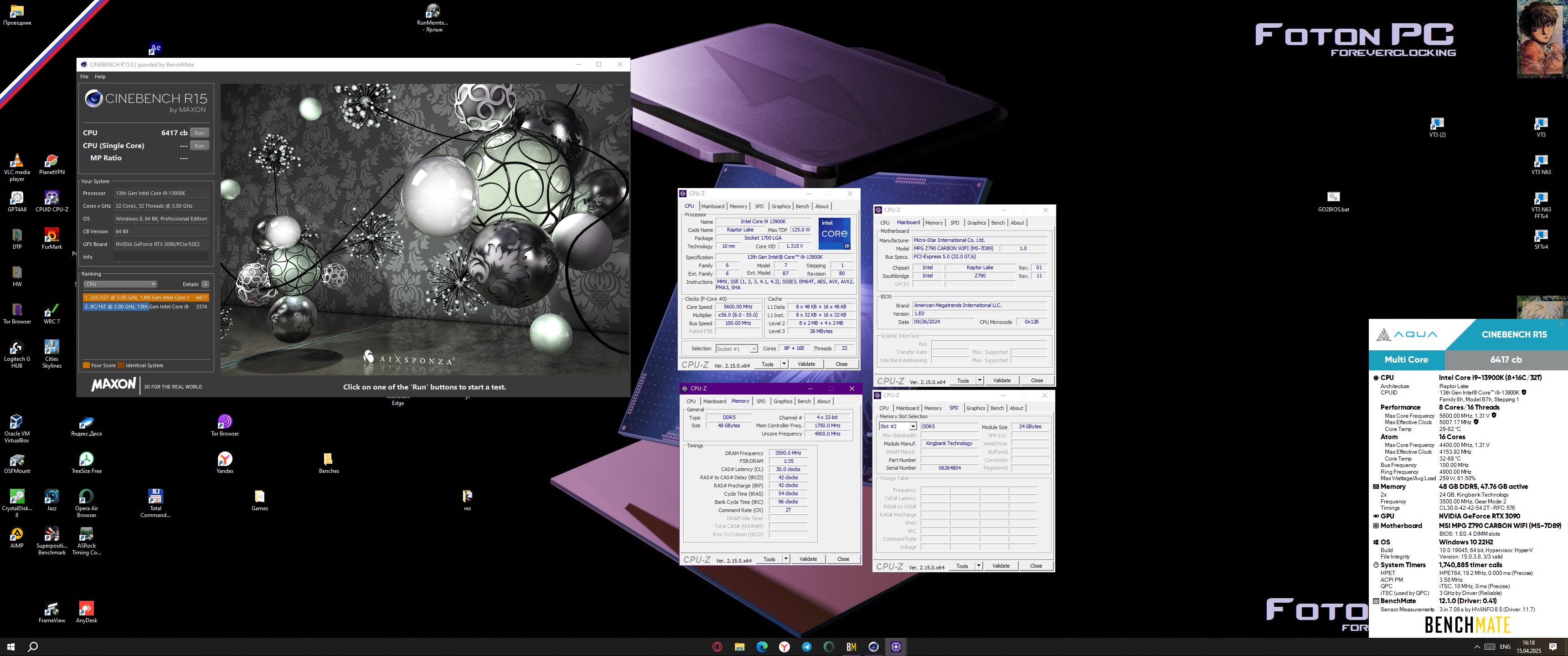Open GO2BIOS.bat file on desktop
The height and width of the screenshot is (656, 1568).
point(1333,201)
